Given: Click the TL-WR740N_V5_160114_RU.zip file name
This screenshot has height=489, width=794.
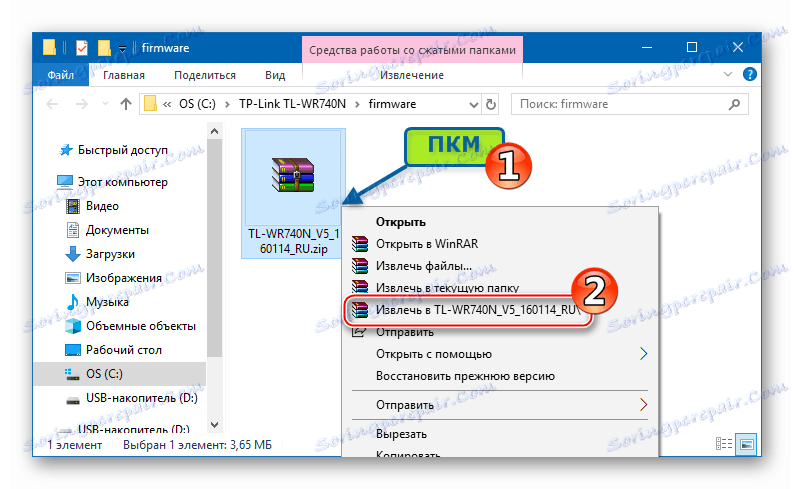Looking at the screenshot, I should [293, 241].
